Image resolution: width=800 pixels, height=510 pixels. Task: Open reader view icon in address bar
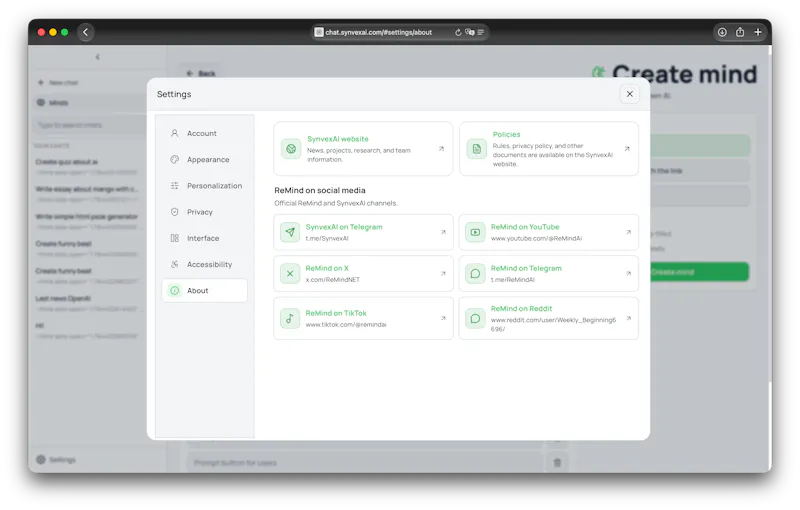click(x=481, y=32)
